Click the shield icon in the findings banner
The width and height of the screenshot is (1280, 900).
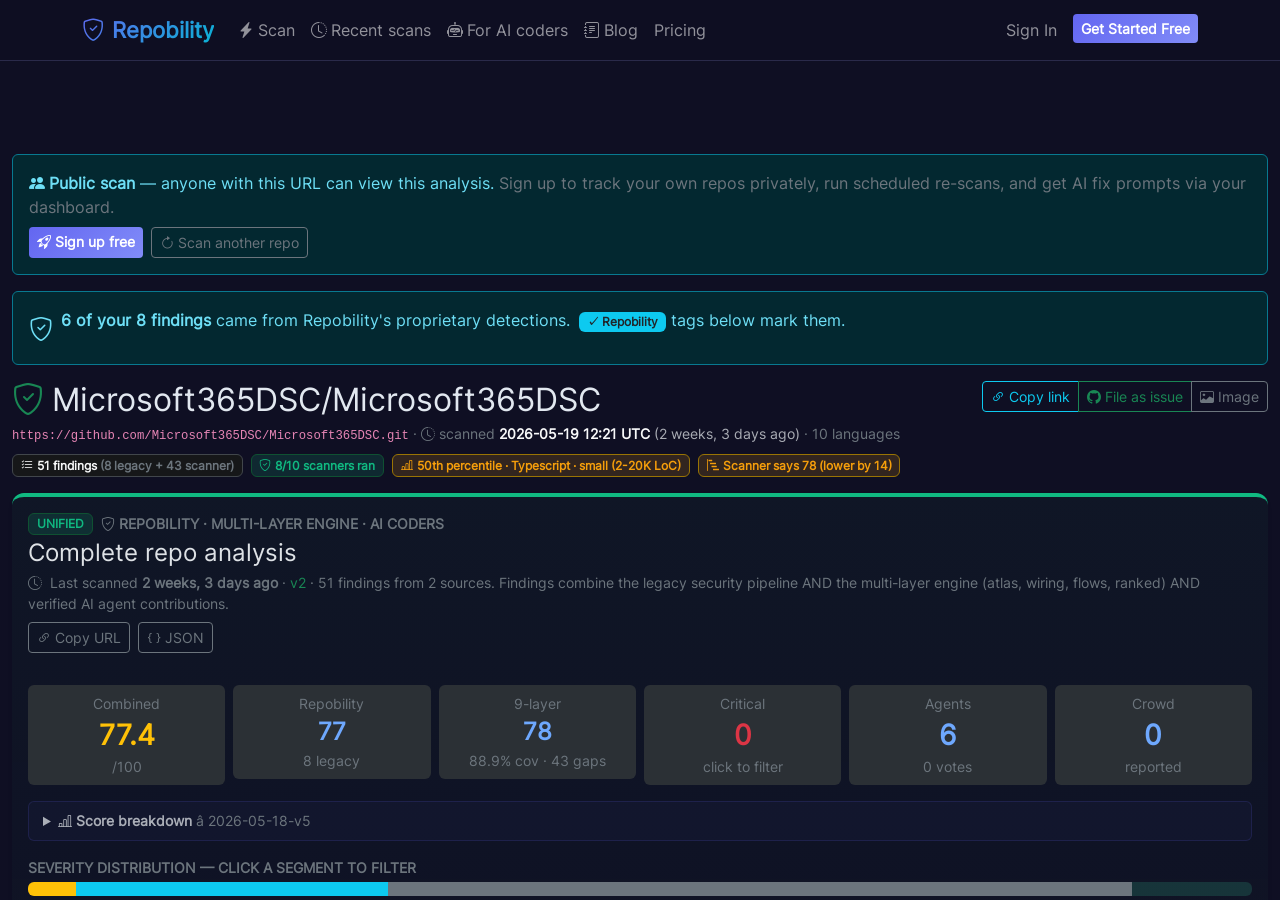[x=41, y=328]
